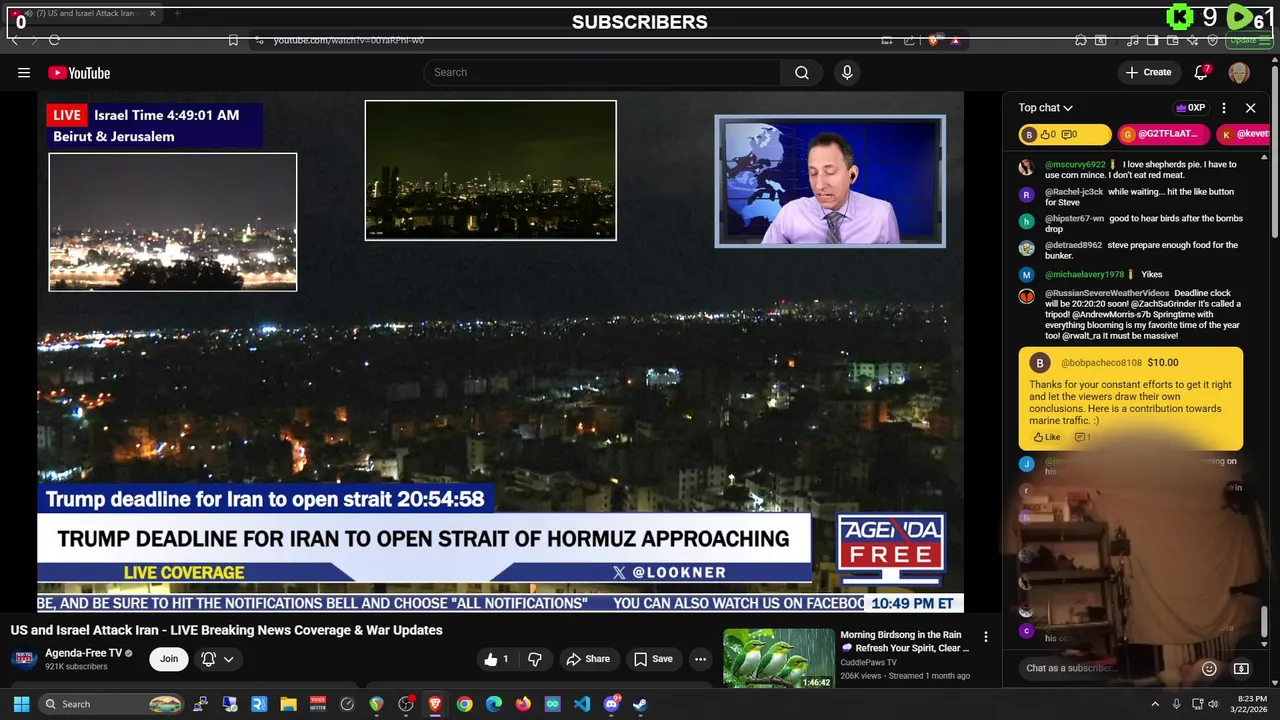Open options for the Morning Birdsong video
Image resolution: width=1280 pixels, height=720 pixels.
point(986,637)
